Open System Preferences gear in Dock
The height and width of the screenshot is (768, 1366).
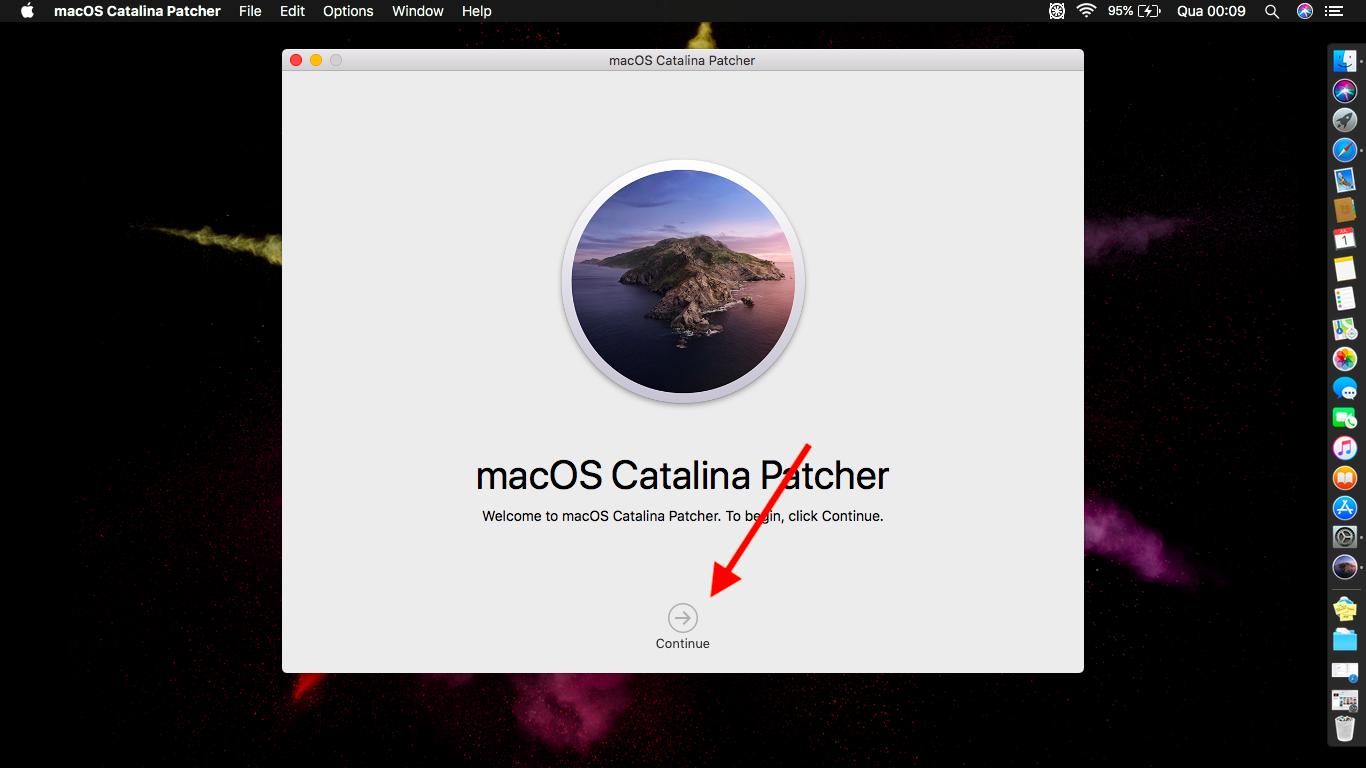(x=1345, y=537)
